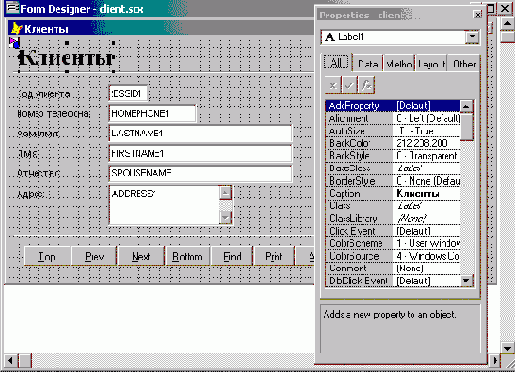Select the BaseClass property row
This screenshot has width=515, height=372.
[393, 168]
